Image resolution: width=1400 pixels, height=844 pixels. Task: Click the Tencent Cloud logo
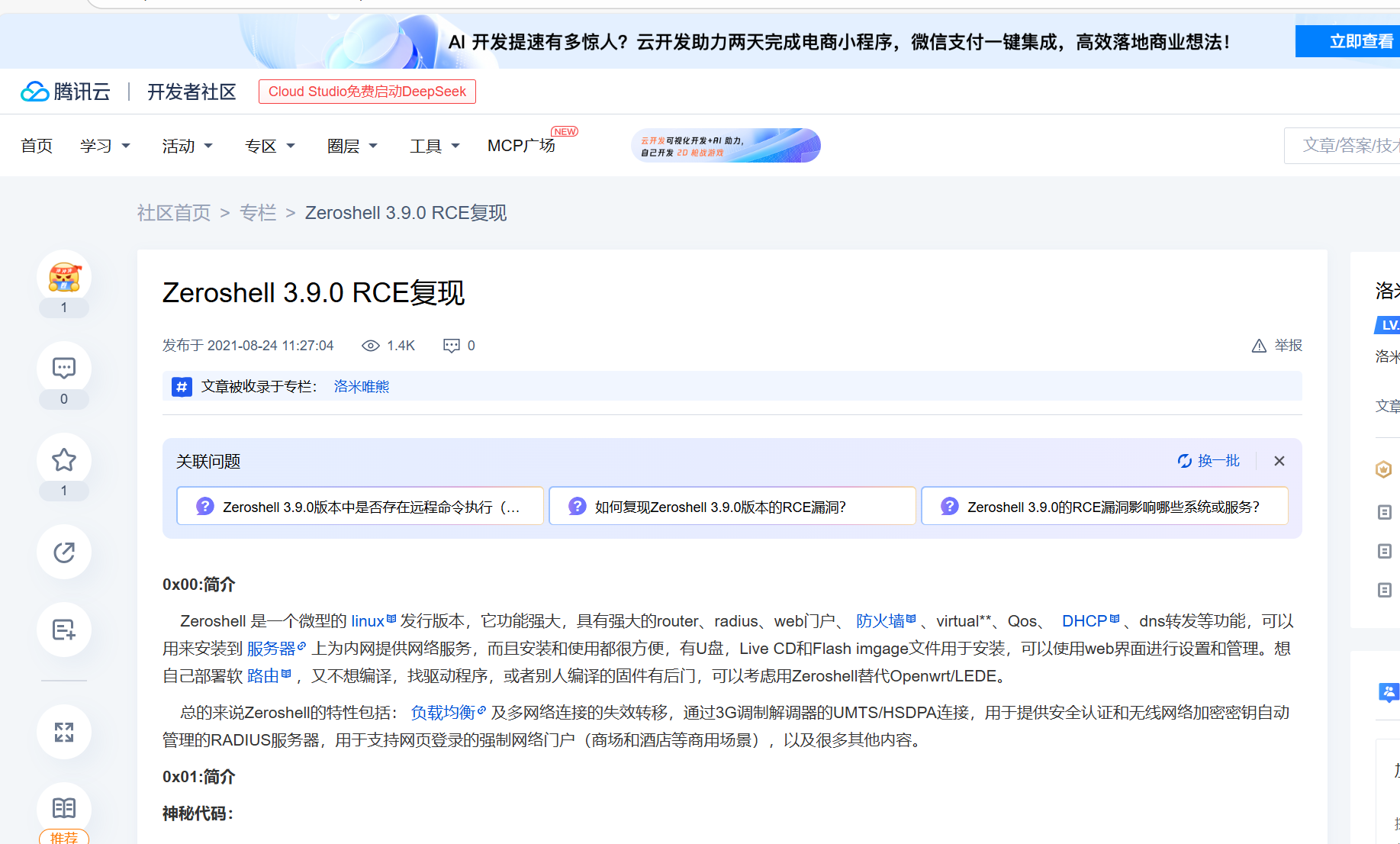[66, 92]
